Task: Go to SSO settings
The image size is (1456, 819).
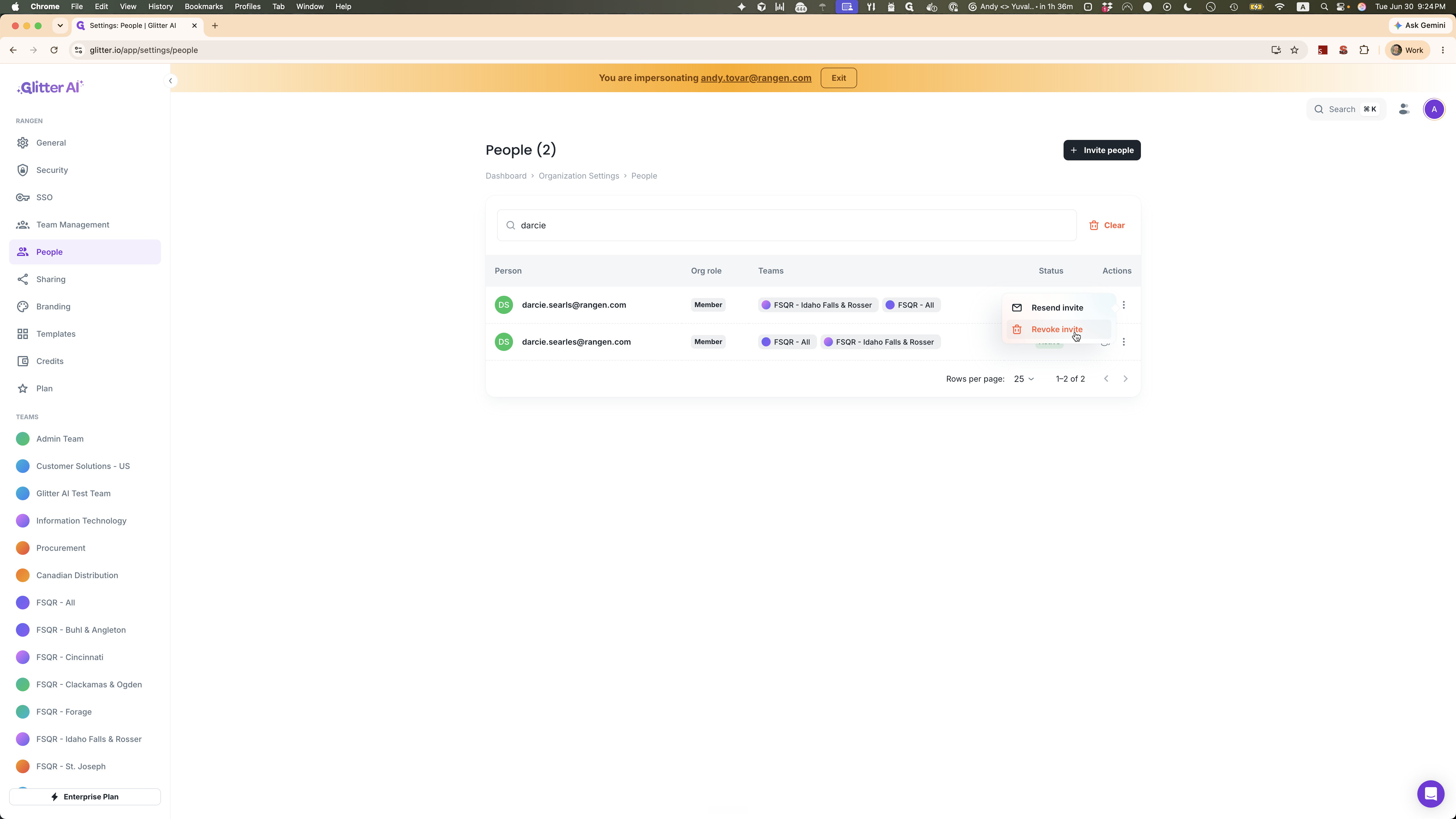Action: coord(85,197)
